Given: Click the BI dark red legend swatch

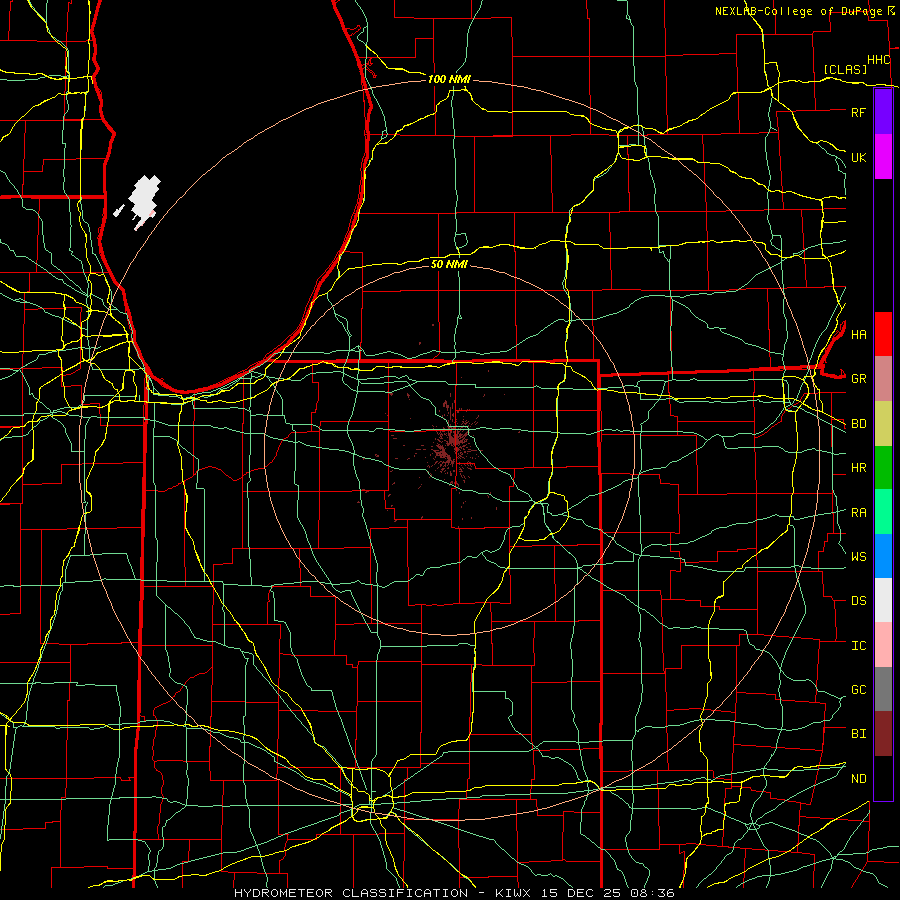Looking at the screenshot, I should click(883, 734).
